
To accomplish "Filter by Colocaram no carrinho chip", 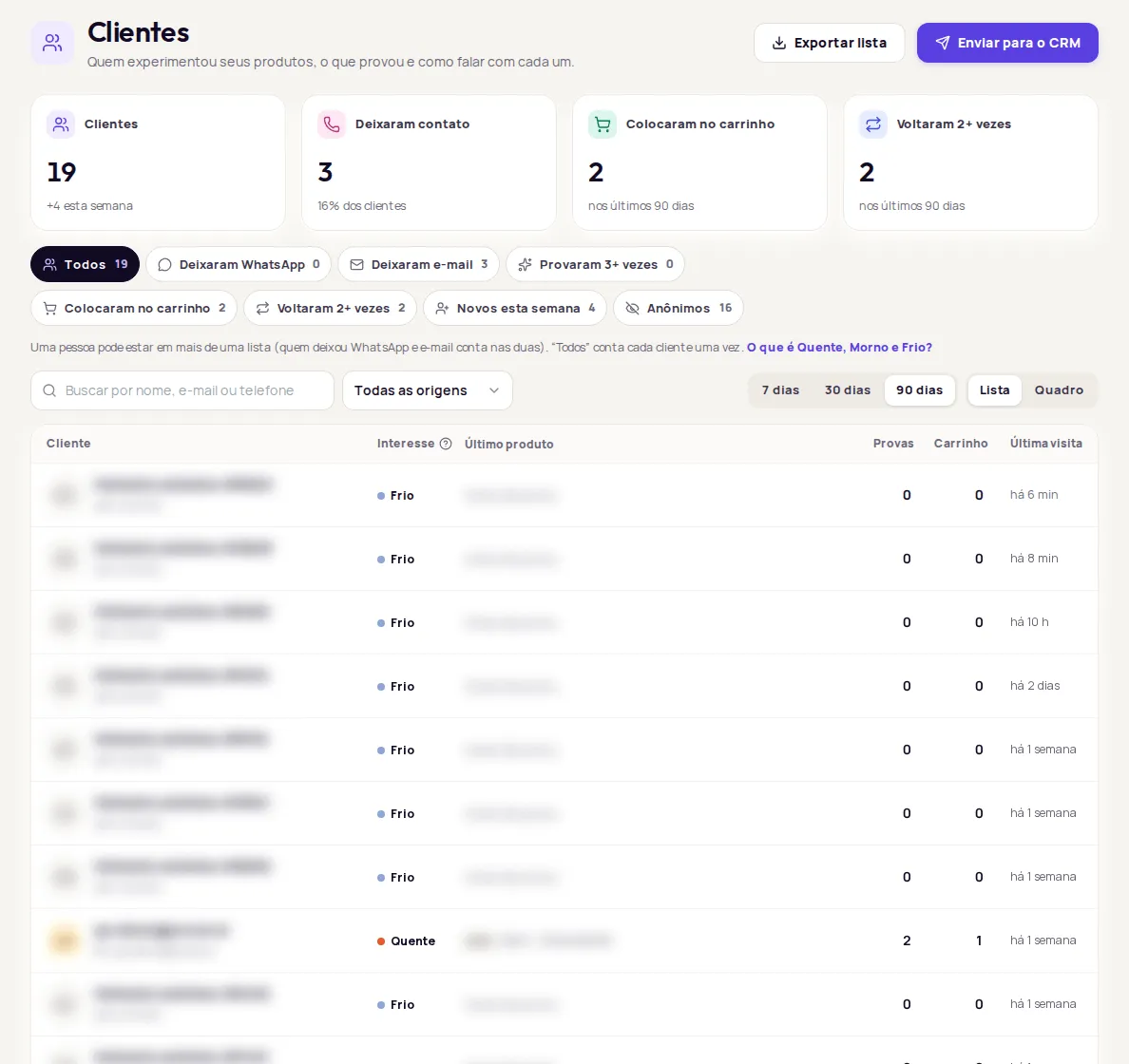I will pyautogui.click(x=134, y=308).
